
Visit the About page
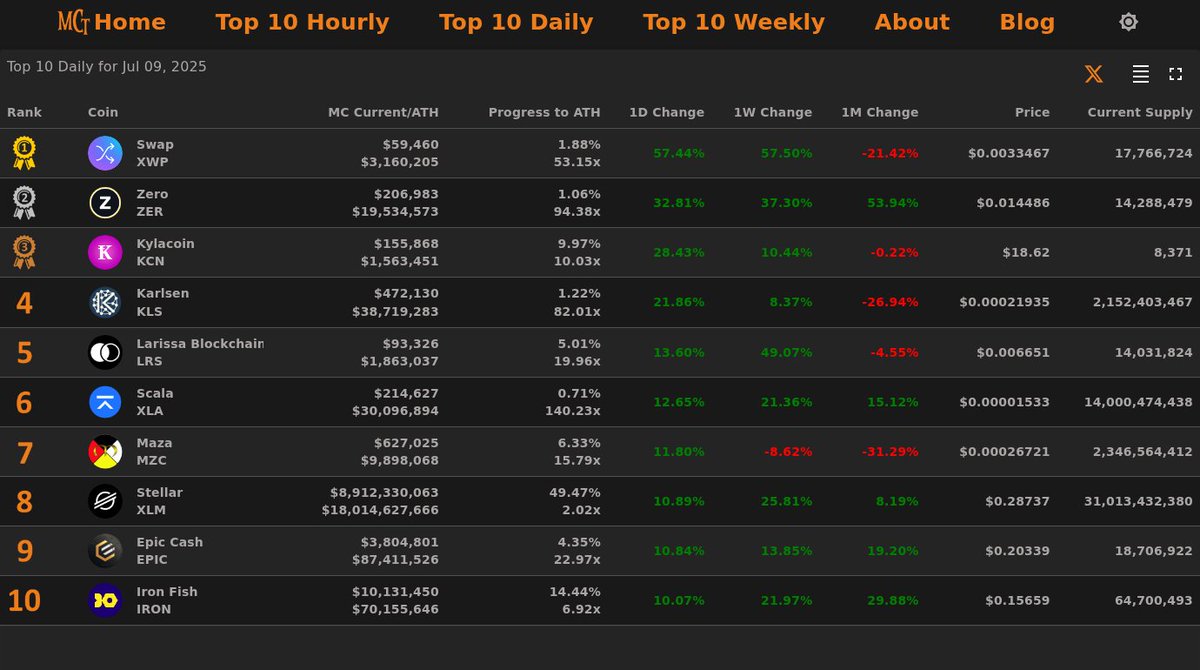(912, 21)
